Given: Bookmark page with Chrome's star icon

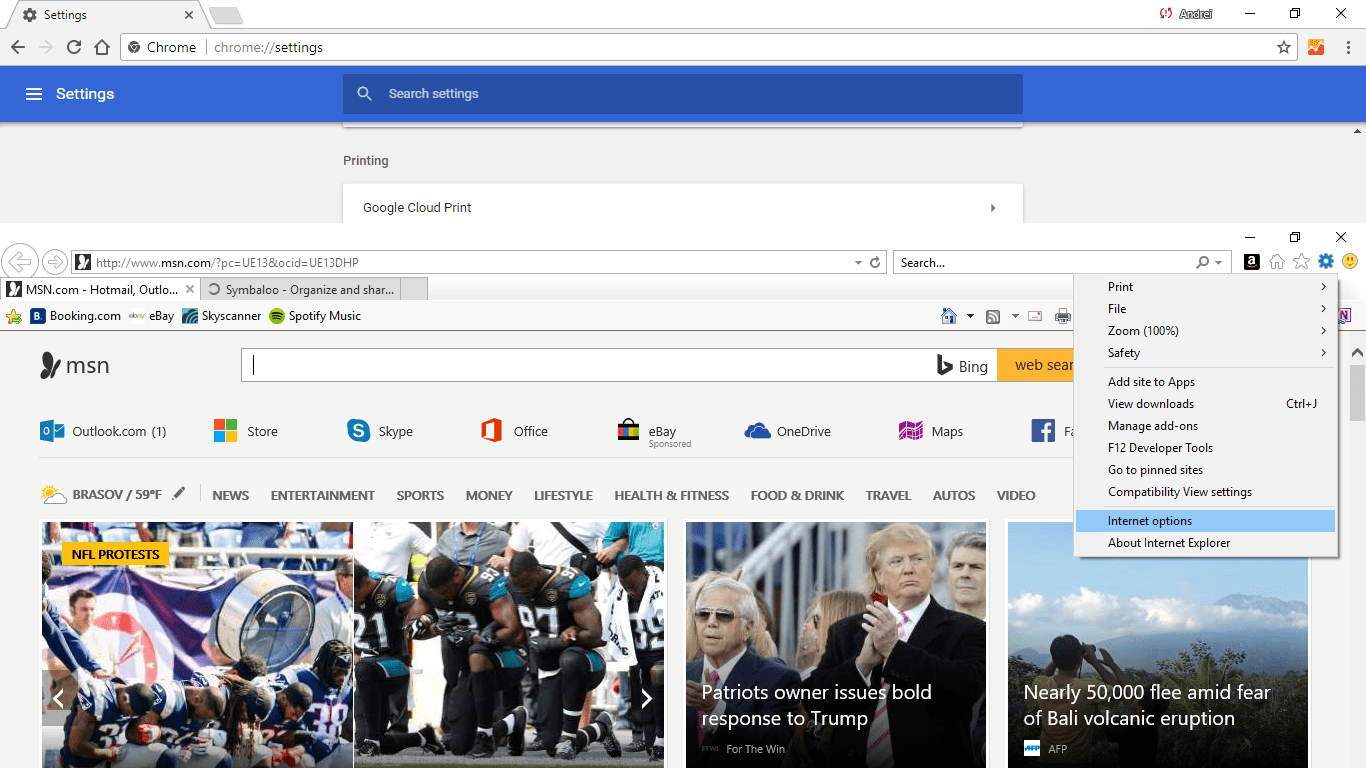Looking at the screenshot, I should point(1284,47).
